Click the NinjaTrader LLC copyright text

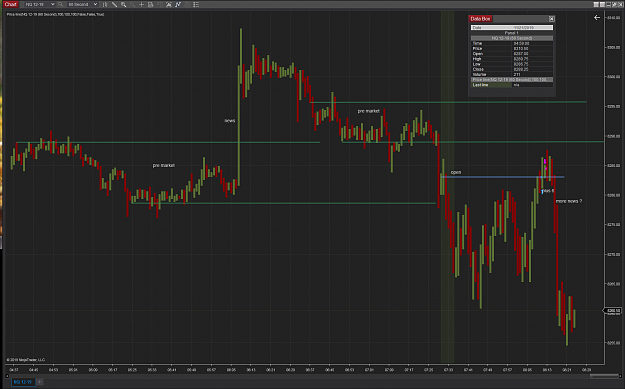pyautogui.click(x=26, y=360)
